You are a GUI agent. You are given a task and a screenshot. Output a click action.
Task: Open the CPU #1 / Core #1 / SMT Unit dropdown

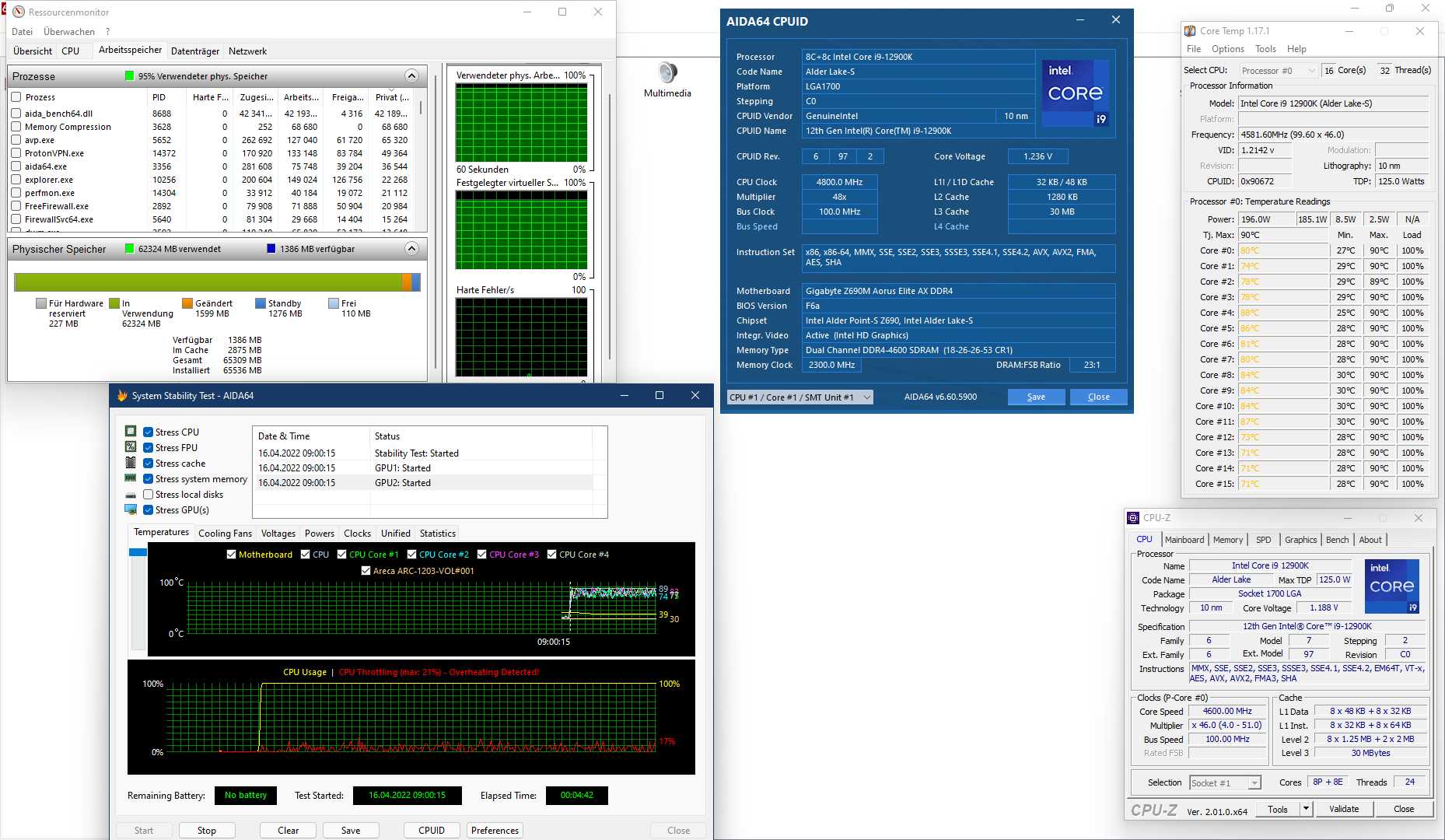(800, 397)
